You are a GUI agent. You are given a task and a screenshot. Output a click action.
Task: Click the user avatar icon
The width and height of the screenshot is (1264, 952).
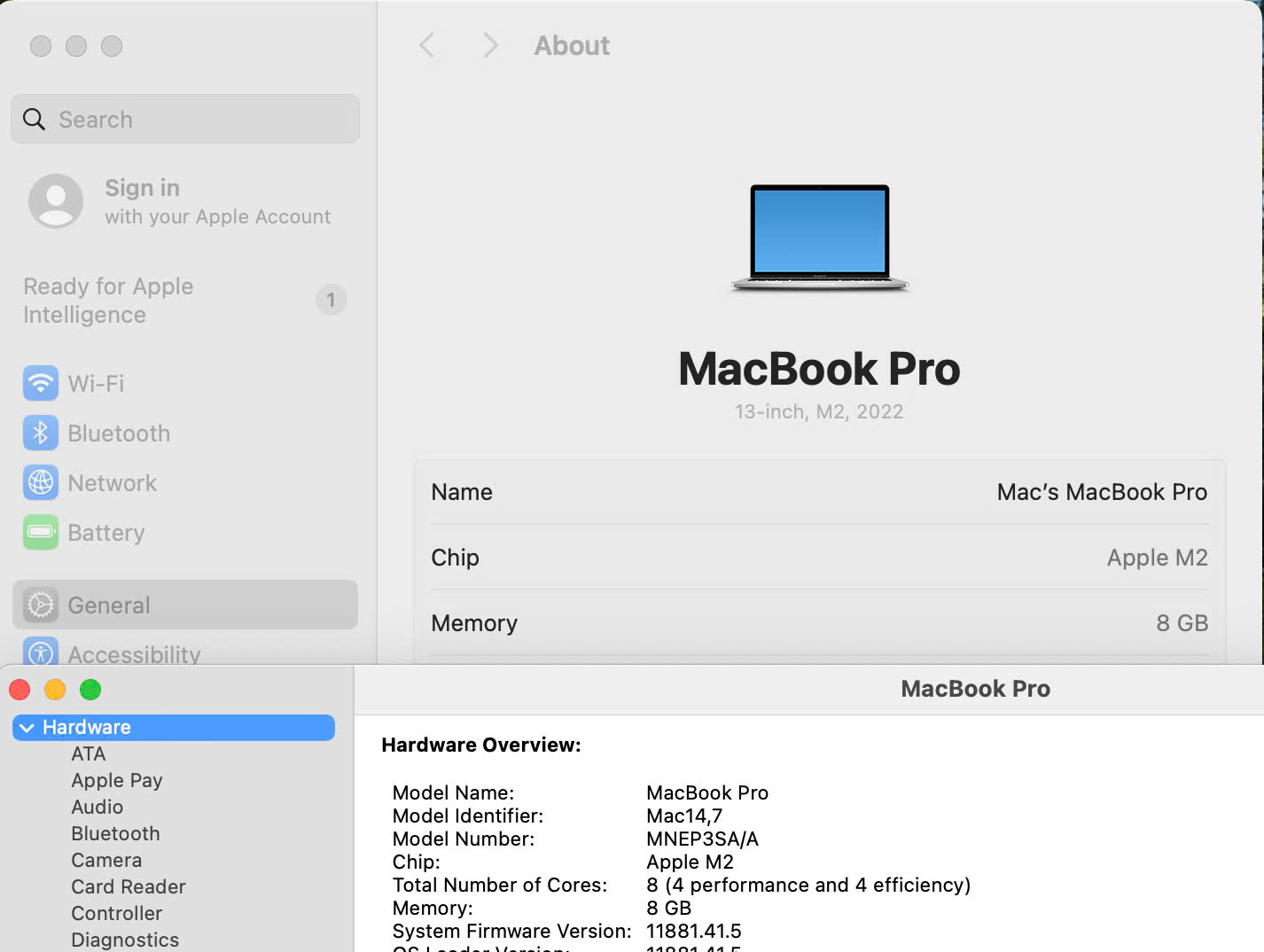pyautogui.click(x=56, y=201)
